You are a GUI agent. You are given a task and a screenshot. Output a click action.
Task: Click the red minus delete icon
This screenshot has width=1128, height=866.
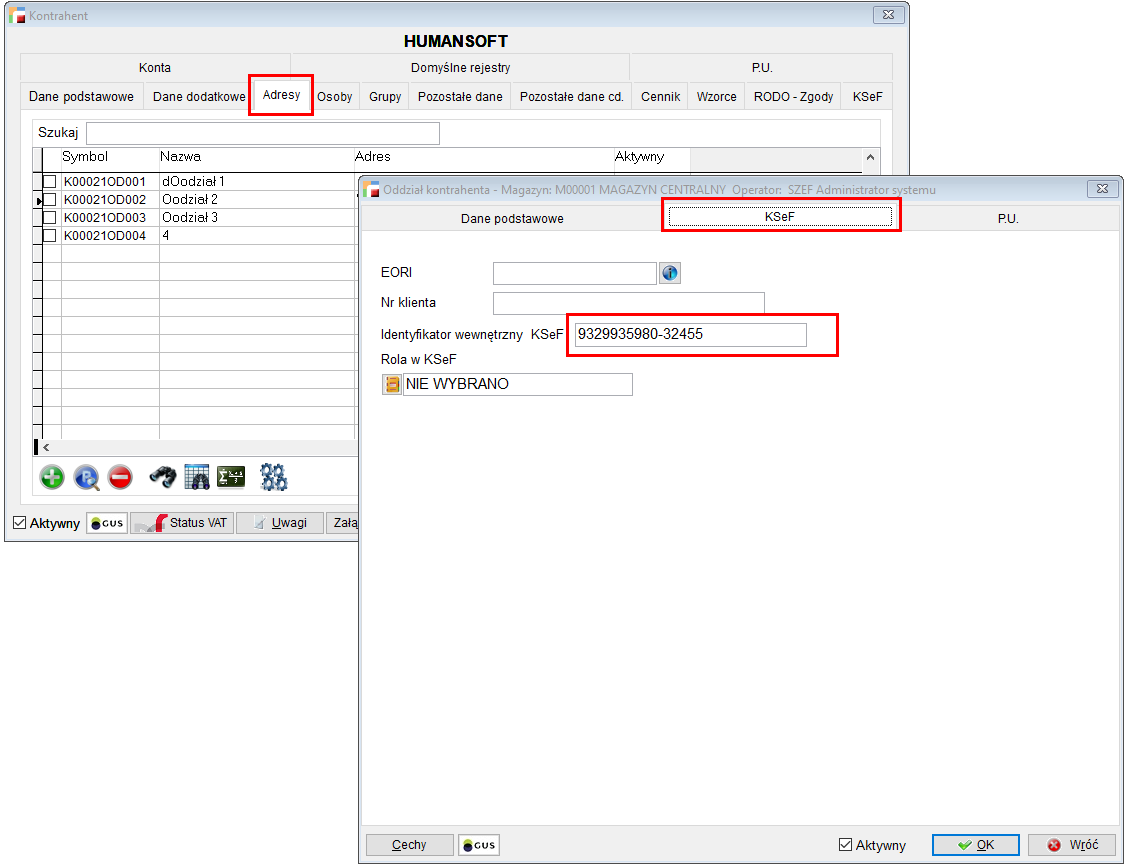120,478
